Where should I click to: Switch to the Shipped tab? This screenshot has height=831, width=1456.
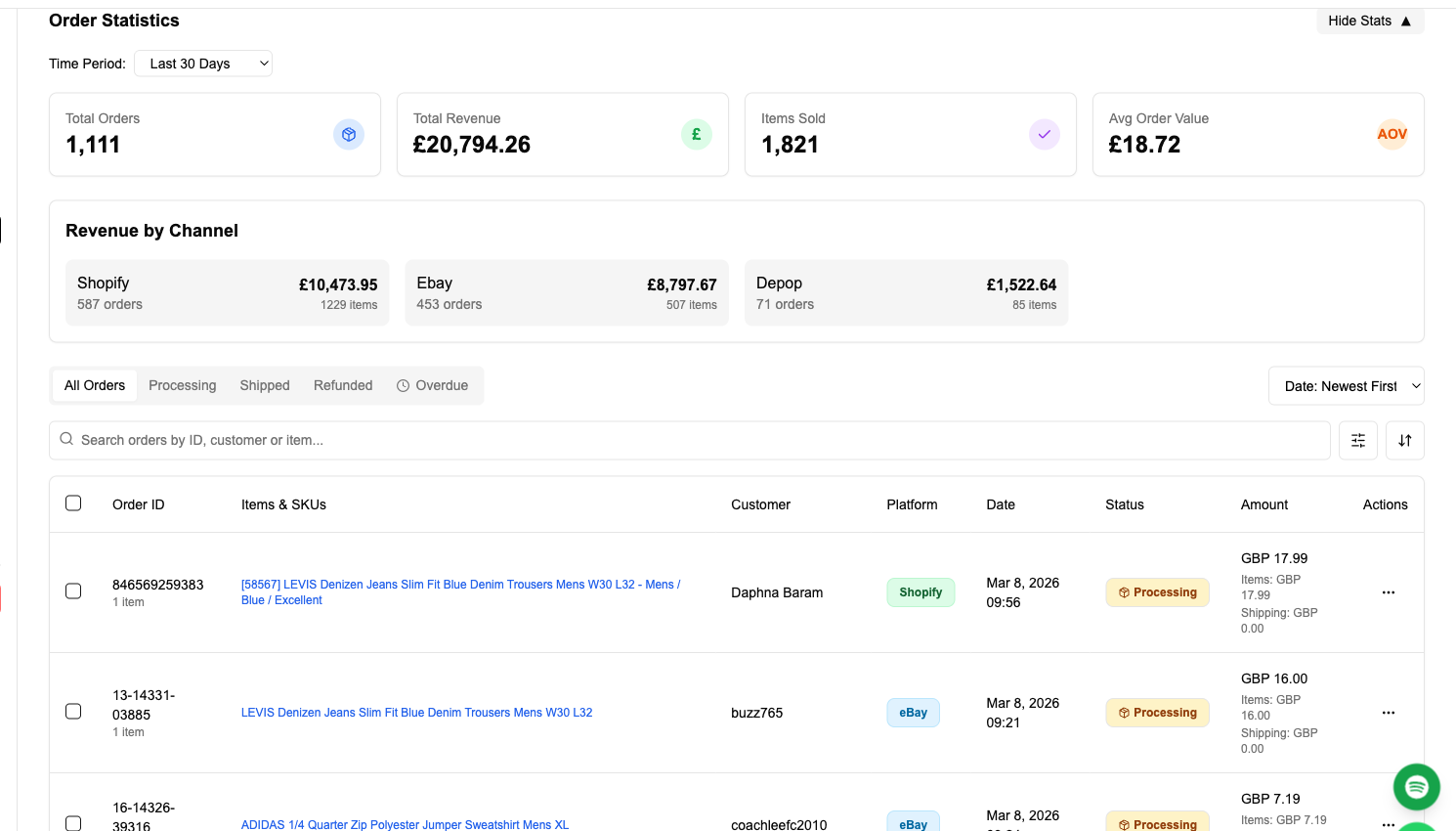(265, 385)
